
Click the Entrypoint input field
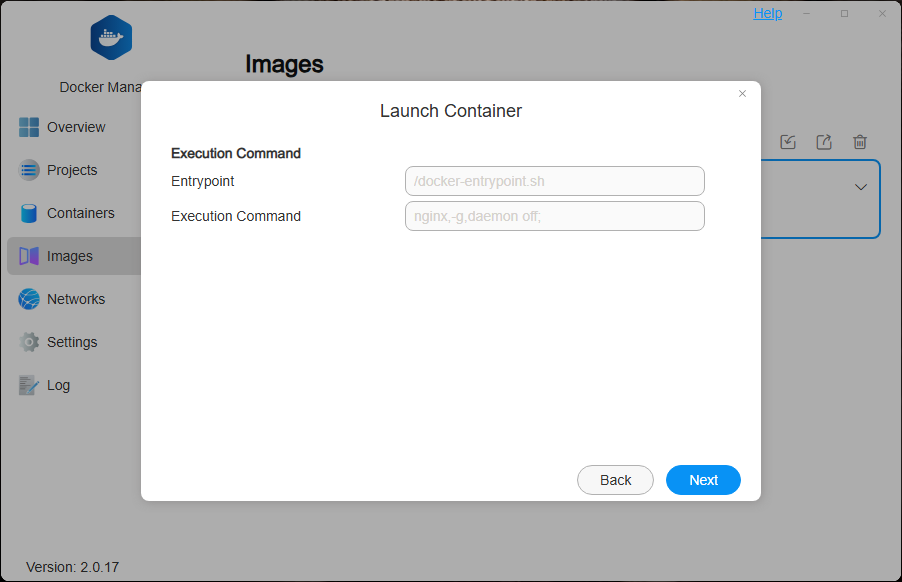coord(554,181)
